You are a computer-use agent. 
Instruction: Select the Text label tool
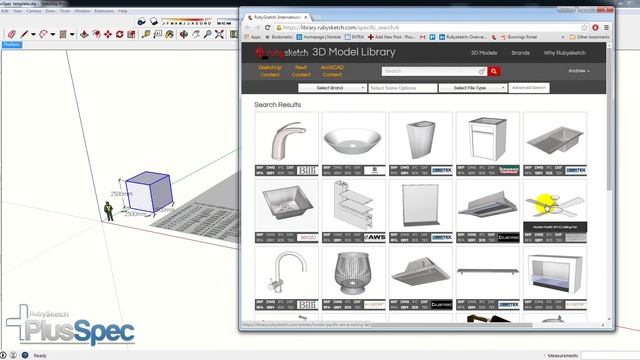click(158, 34)
